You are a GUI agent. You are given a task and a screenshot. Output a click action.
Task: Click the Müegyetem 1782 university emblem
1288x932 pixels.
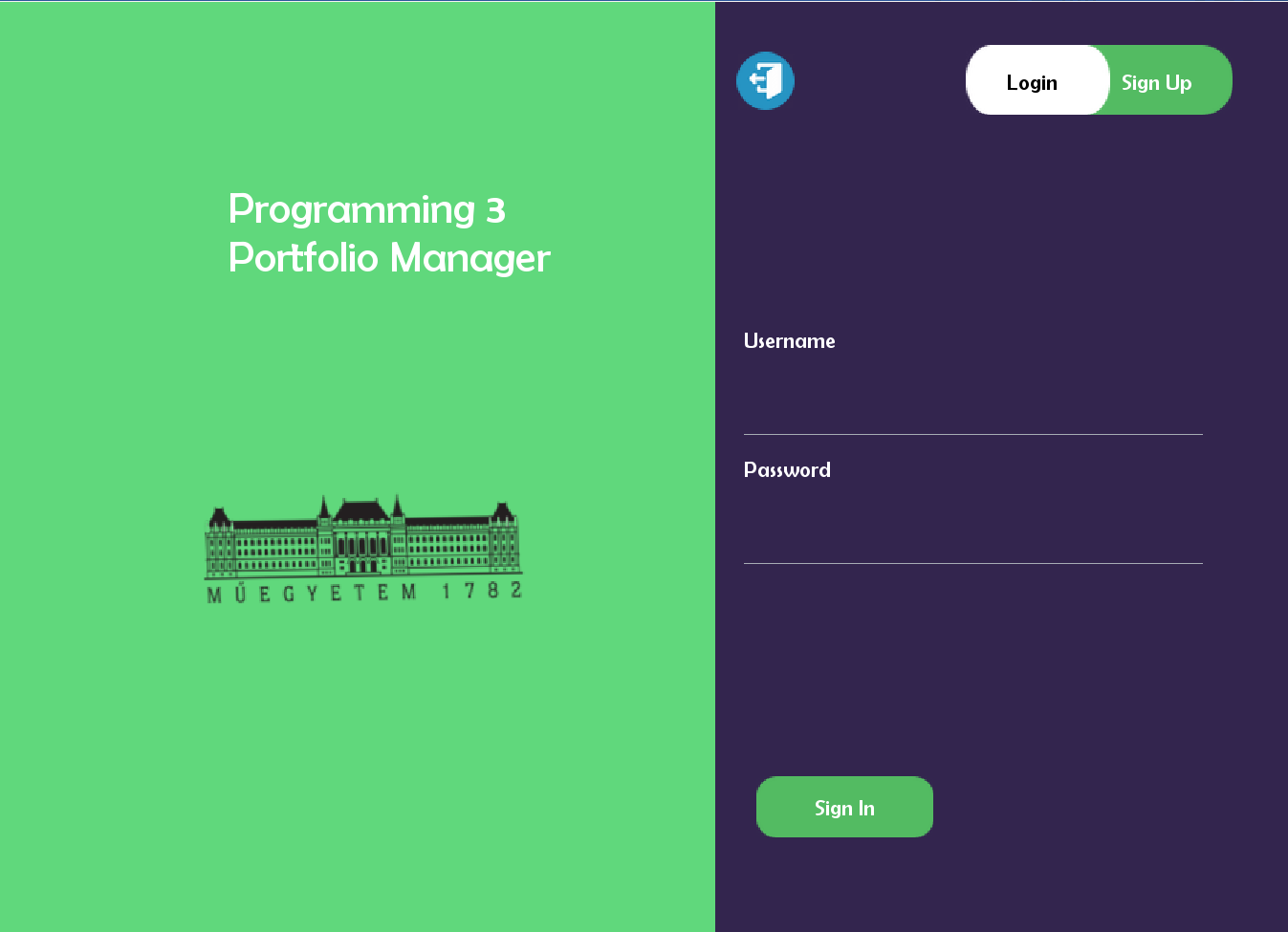point(363,550)
